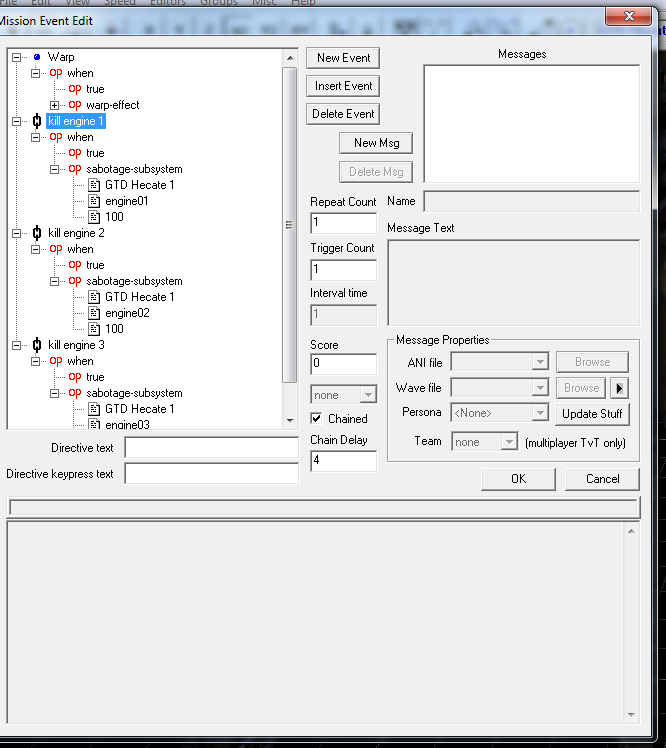The image size is (666, 748).
Task: Click the Delete Event button
Action: pyautogui.click(x=343, y=114)
